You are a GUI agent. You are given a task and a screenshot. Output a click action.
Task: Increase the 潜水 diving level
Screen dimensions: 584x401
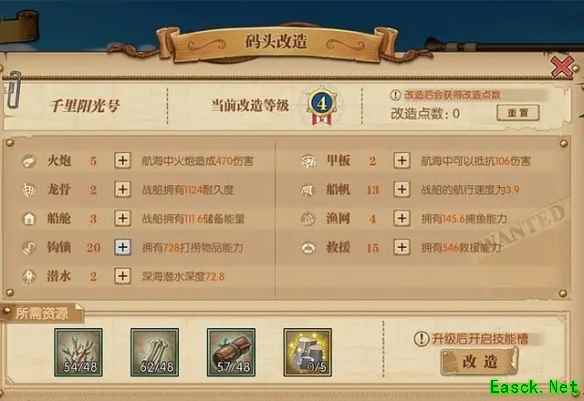pyautogui.click(x=123, y=276)
